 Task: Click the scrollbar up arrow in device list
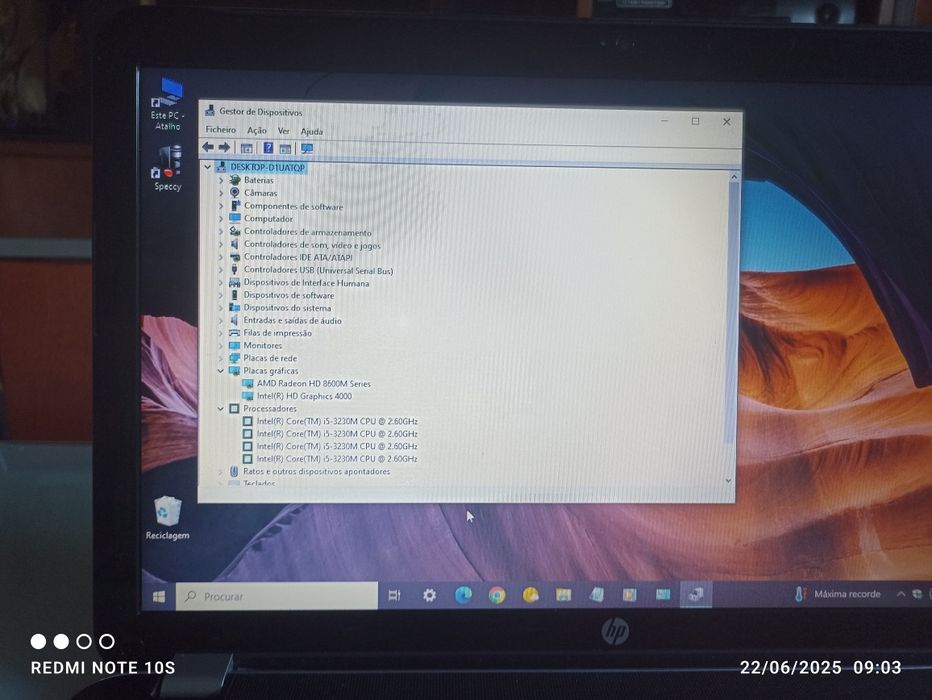pos(733,177)
